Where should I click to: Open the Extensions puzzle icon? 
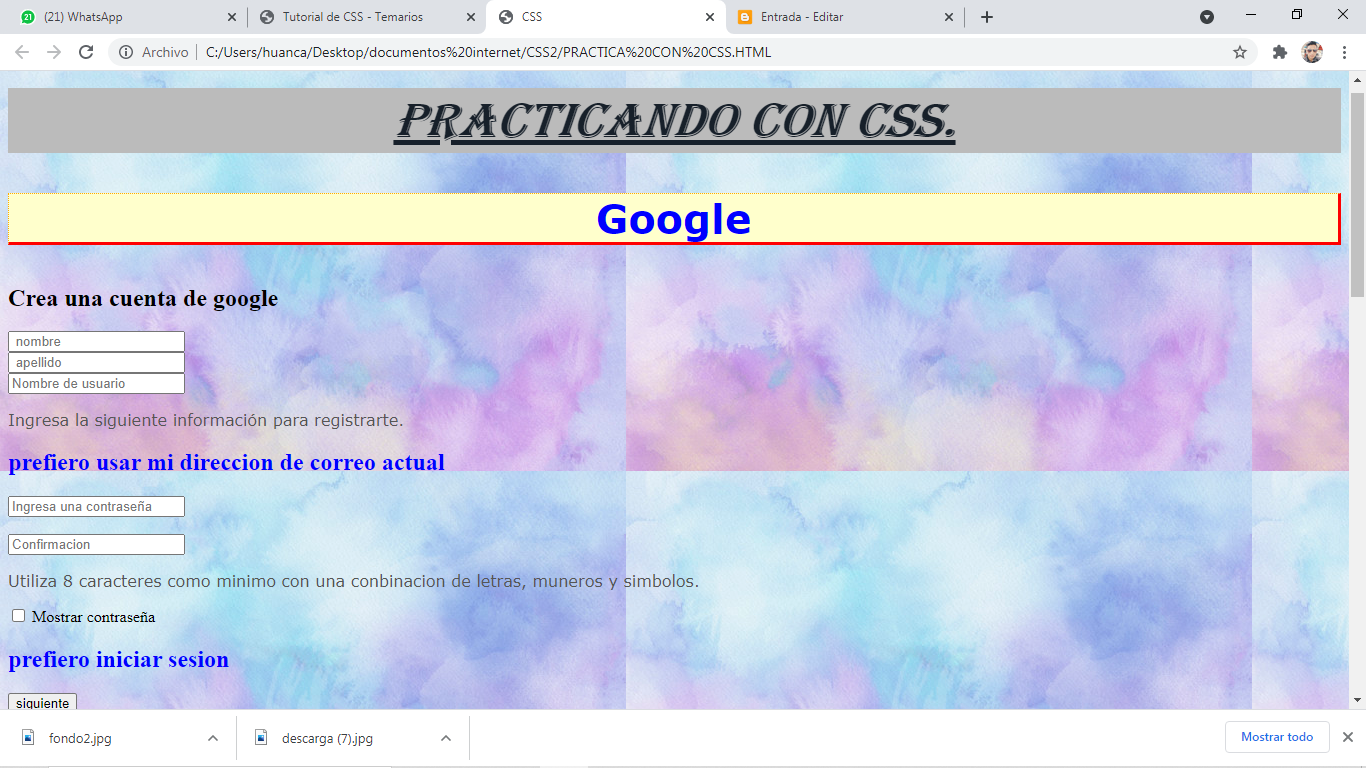coord(1279,52)
